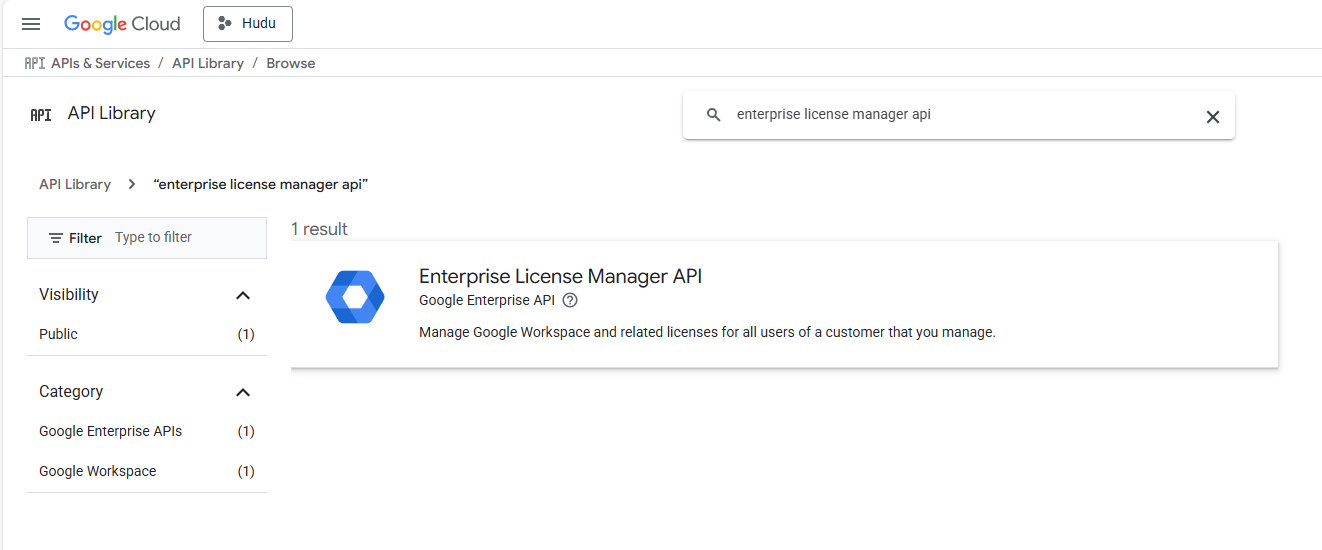Filter by Google Enterprise APIs category
The image size is (1322, 550).
147,431
